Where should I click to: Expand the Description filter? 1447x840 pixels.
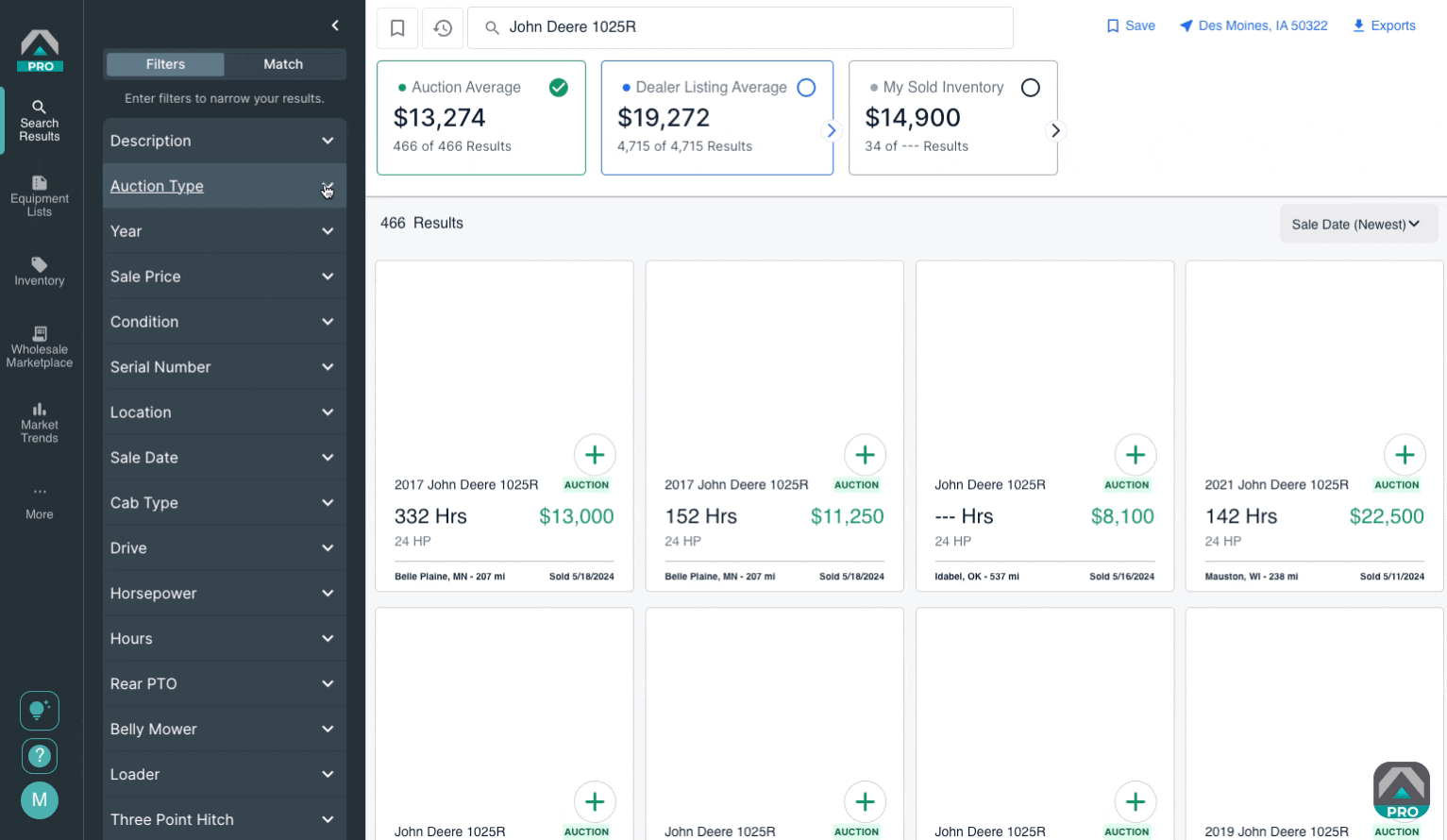(x=224, y=141)
